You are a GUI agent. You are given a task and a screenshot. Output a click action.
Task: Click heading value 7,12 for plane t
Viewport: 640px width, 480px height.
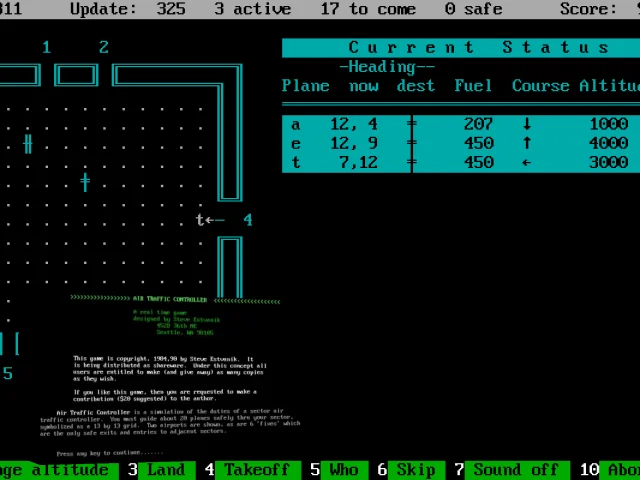click(358, 162)
